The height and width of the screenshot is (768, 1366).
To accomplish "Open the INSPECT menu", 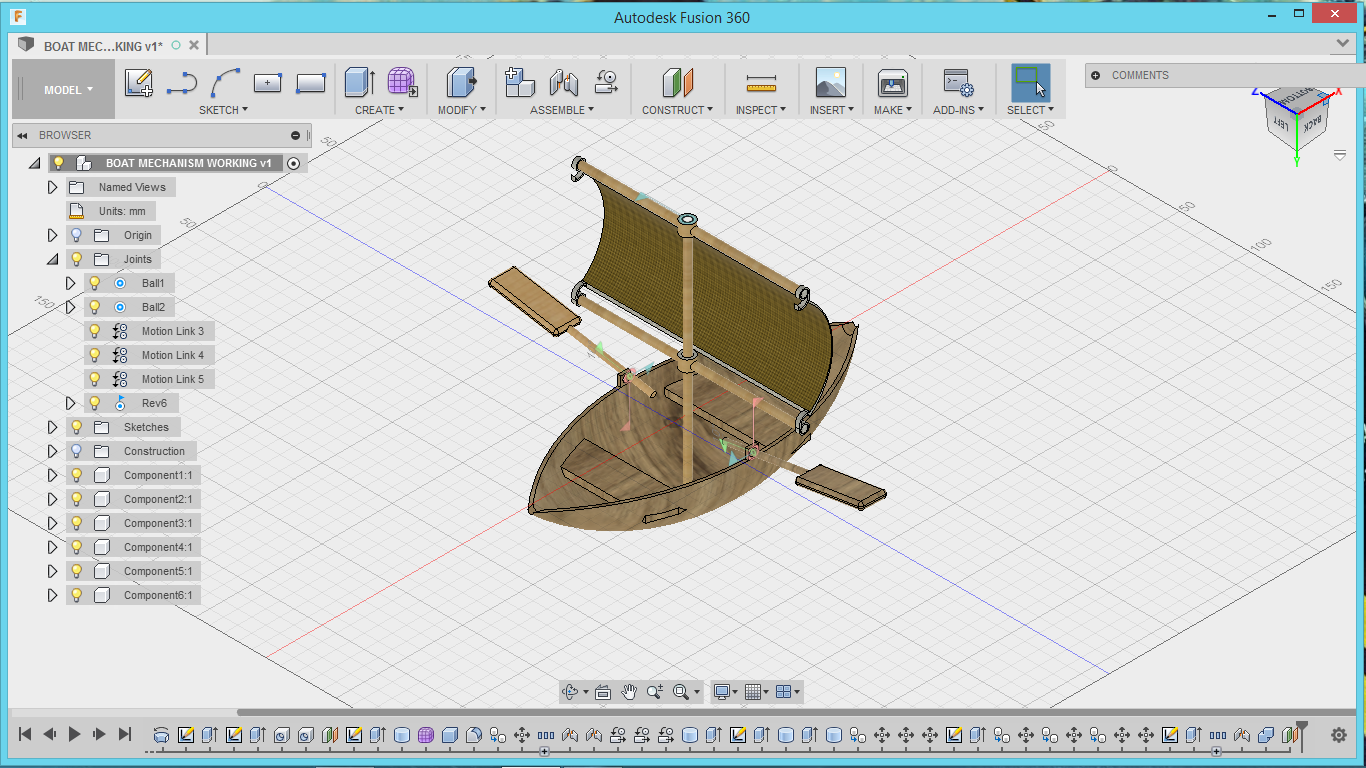I will click(x=760, y=110).
